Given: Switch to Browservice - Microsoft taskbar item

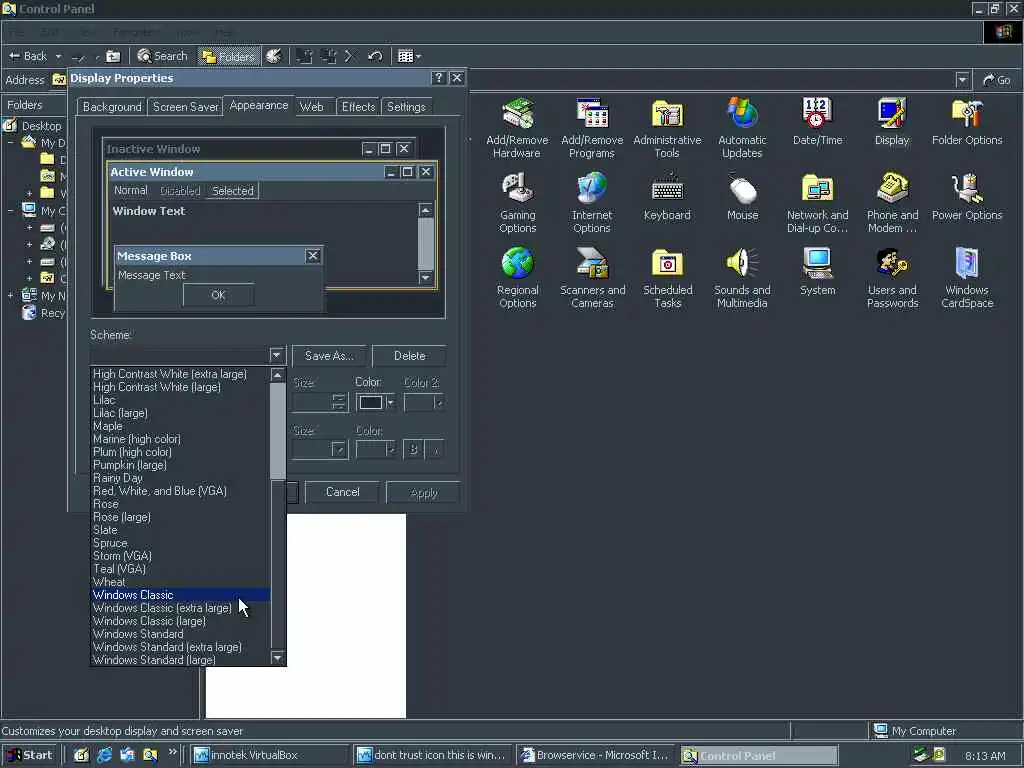Looking at the screenshot, I should tap(595, 755).
